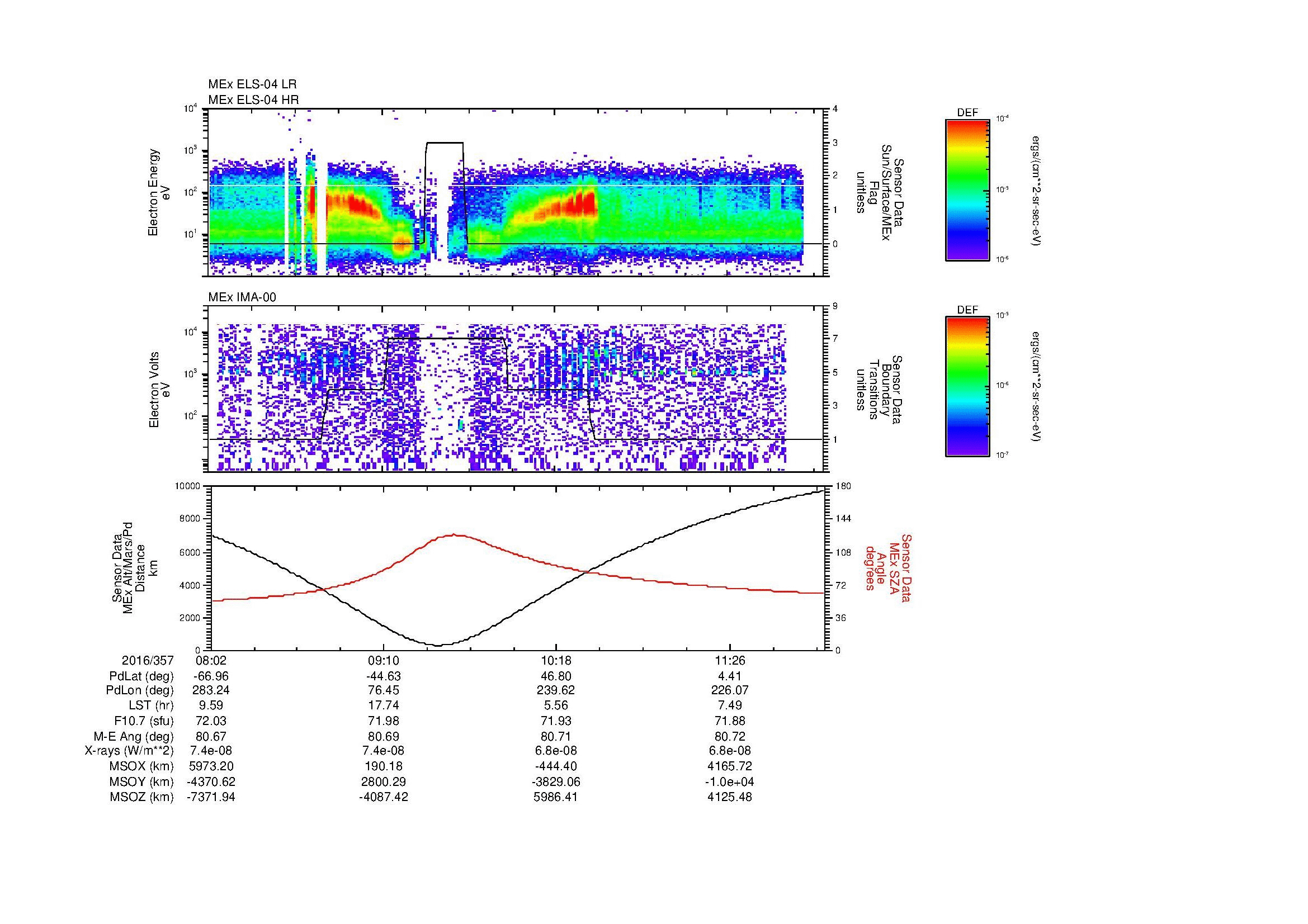Click the 'LST (hr)' row label
The width and height of the screenshot is (1308, 924).
click(x=151, y=705)
